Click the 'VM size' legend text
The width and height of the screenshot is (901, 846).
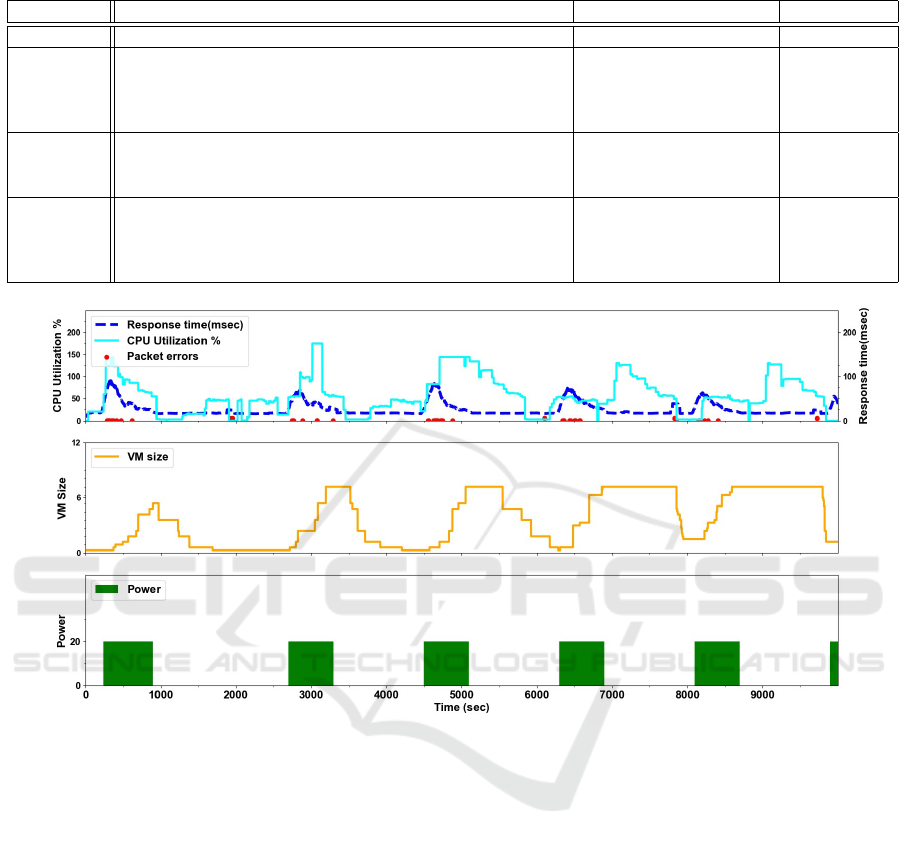(x=148, y=457)
